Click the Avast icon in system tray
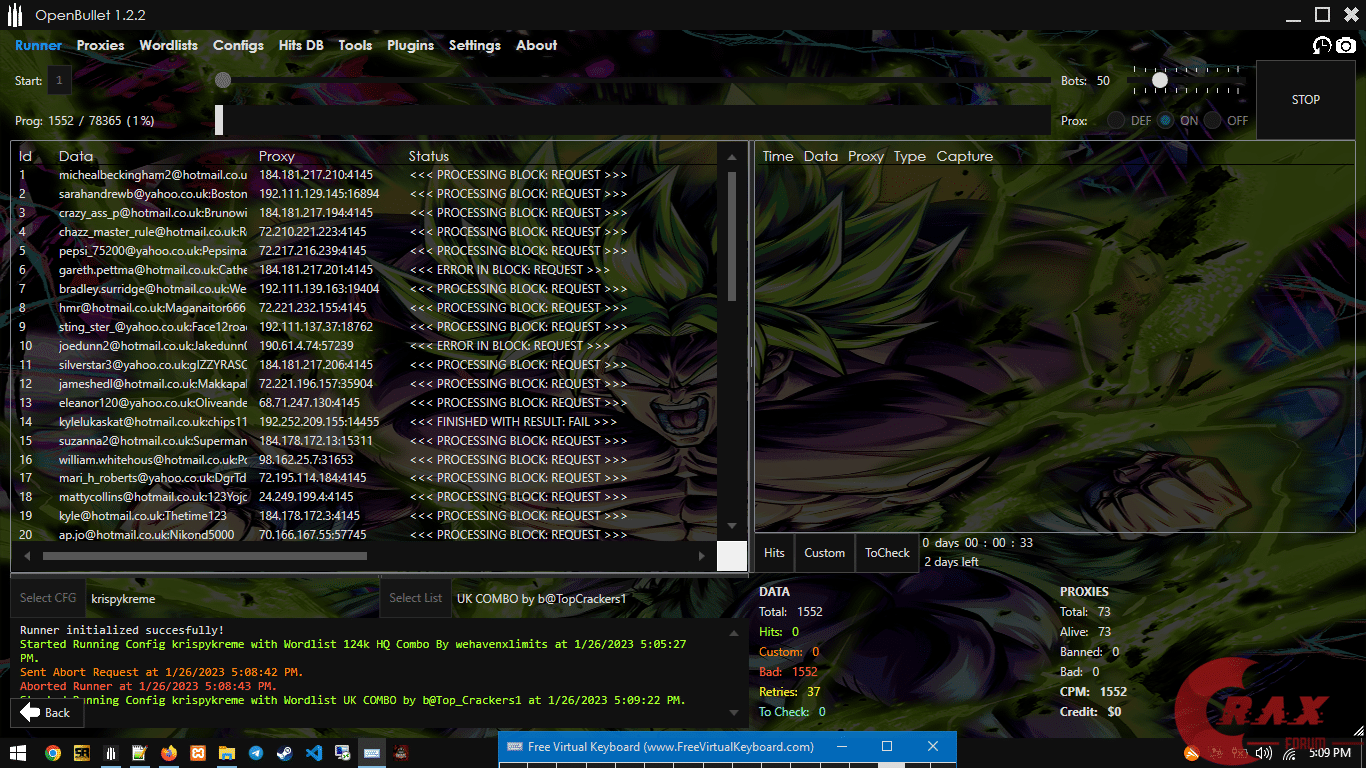This screenshot has width=1366, height=768. click(1190, 753)
